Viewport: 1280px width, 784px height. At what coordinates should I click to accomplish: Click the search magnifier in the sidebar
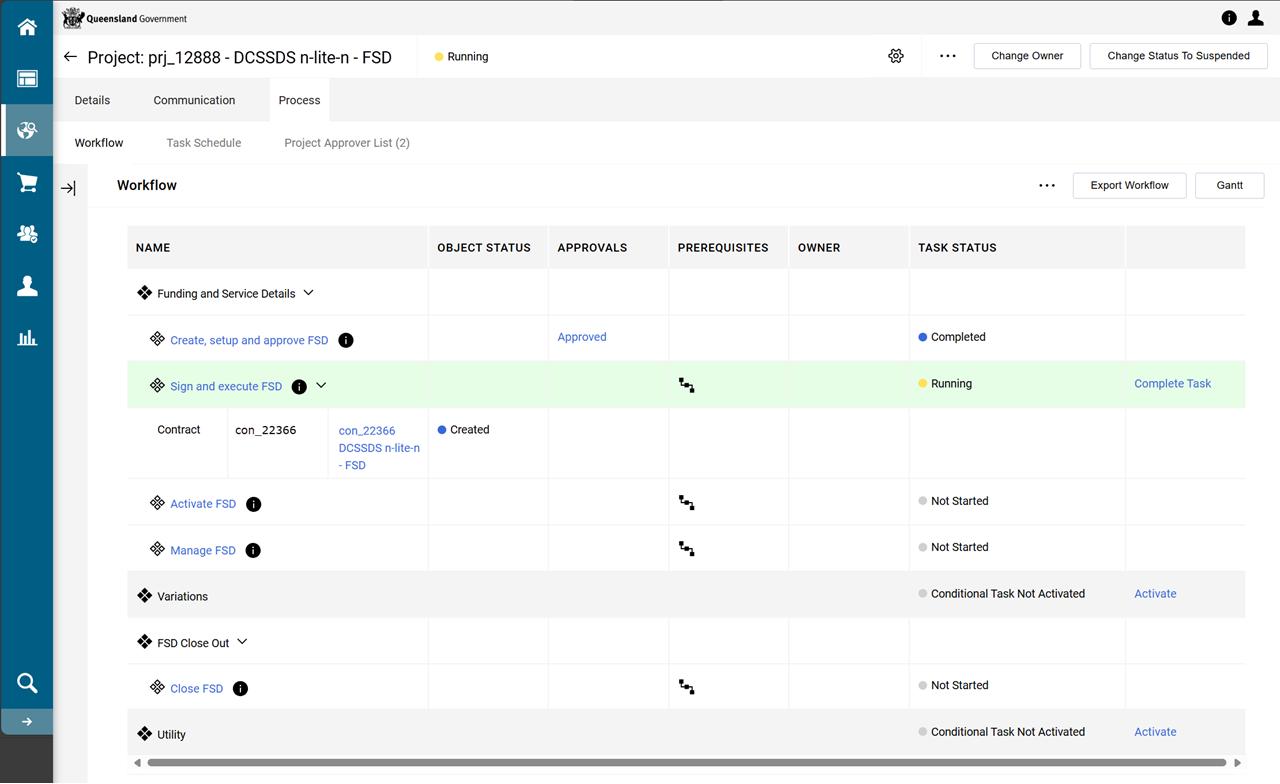[x=27, y=683]
